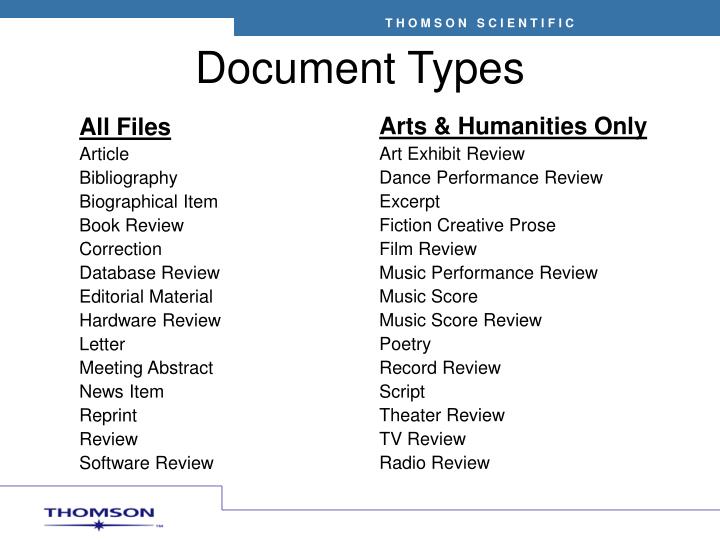Click the 'Document Types' slide title
This screenshot has height=540, width=720.
[x=360, y=69]
